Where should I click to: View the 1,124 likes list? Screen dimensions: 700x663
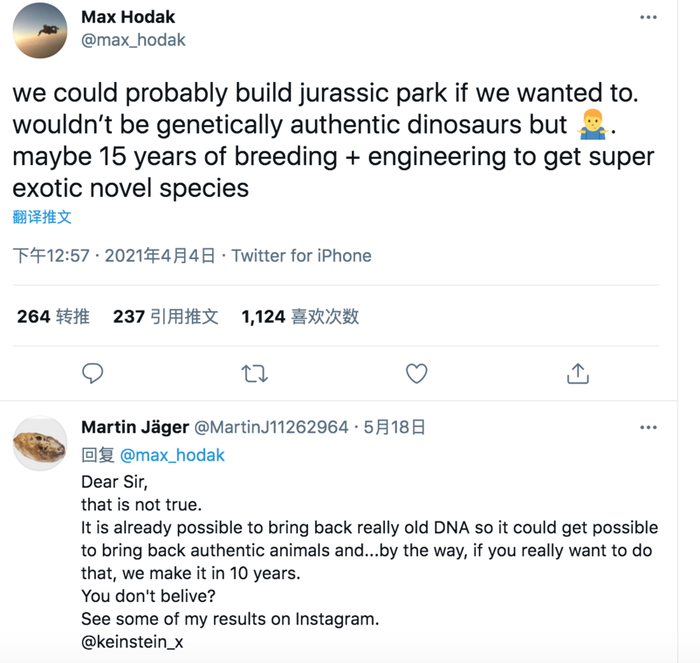pos(300,317)
